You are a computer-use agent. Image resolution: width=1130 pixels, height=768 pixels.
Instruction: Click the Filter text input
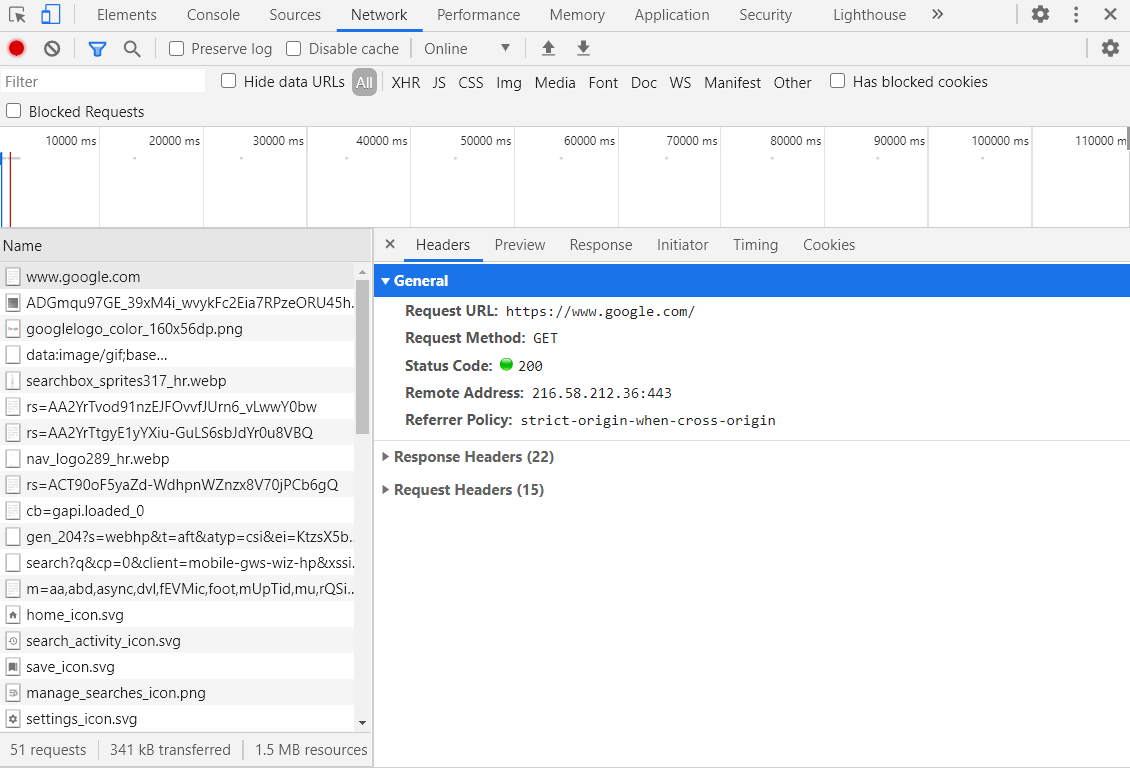pyautogui.click(x=103, y=81)
